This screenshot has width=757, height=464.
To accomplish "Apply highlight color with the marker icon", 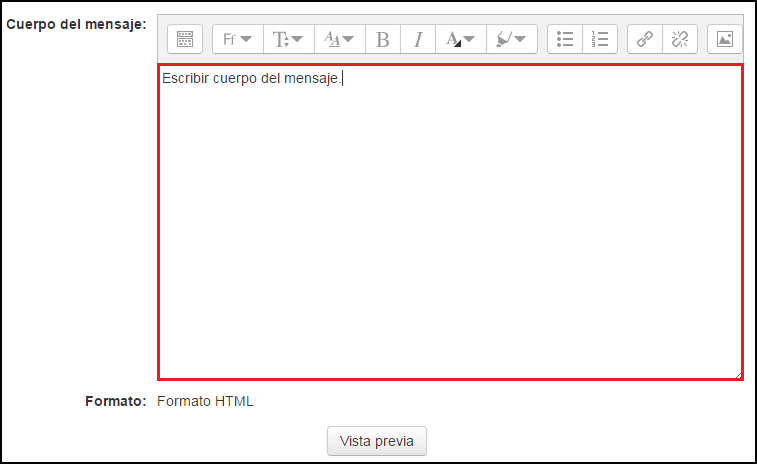I will 504,40.
